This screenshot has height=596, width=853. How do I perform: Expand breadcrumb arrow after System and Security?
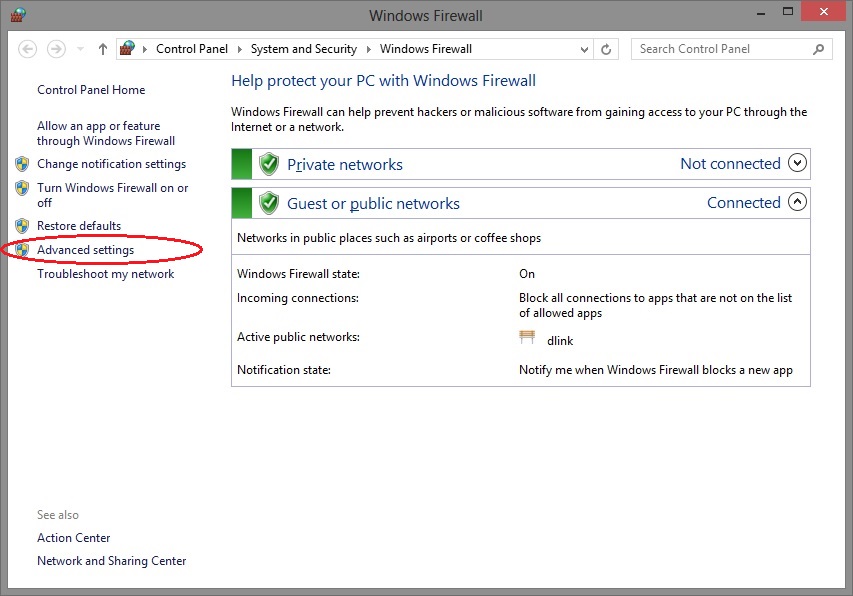tap(368, 49)
